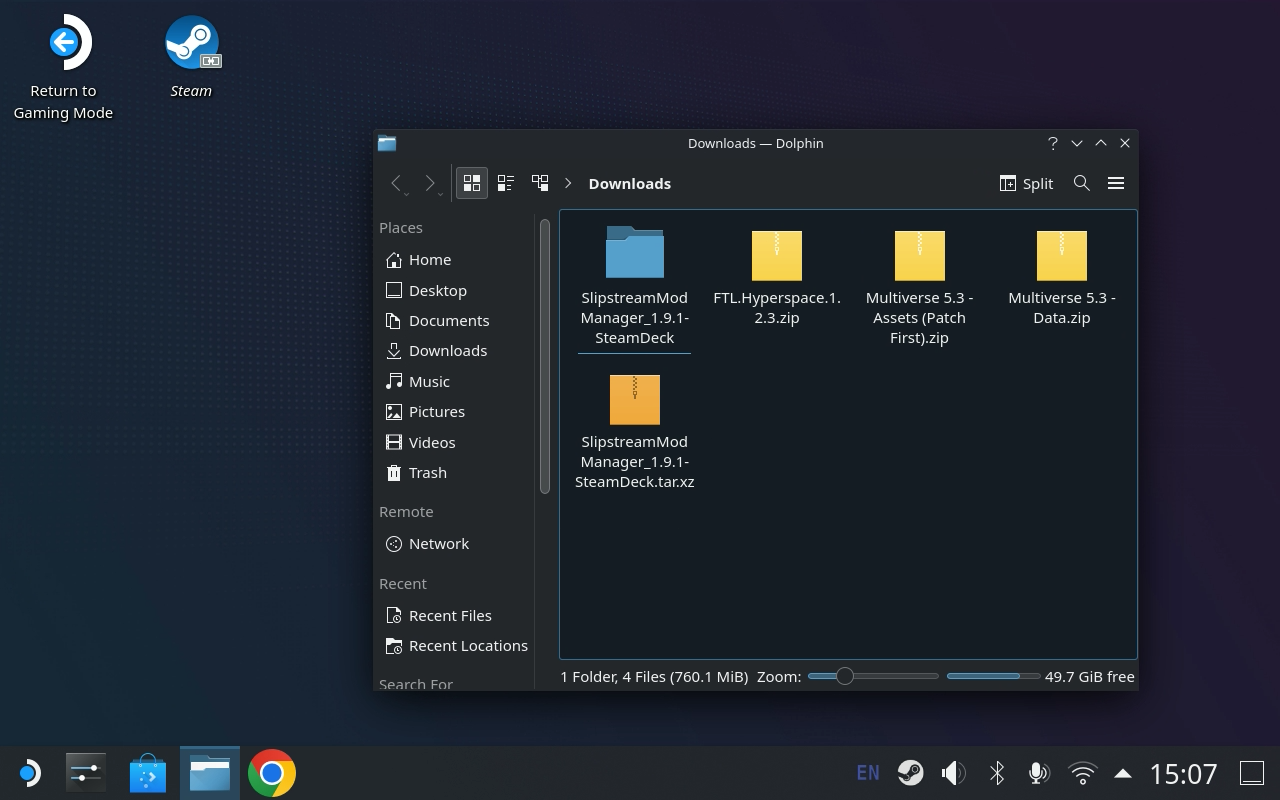Open Discover store from taskbar
This screenshot has width=1280, height=800.
[x=148, y=773]
